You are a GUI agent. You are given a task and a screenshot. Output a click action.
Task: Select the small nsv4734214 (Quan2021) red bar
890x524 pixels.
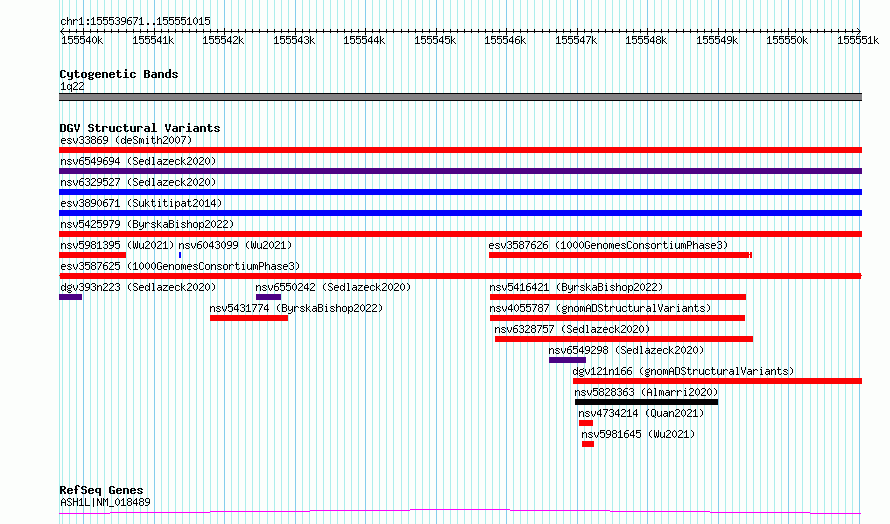(586, 423)
